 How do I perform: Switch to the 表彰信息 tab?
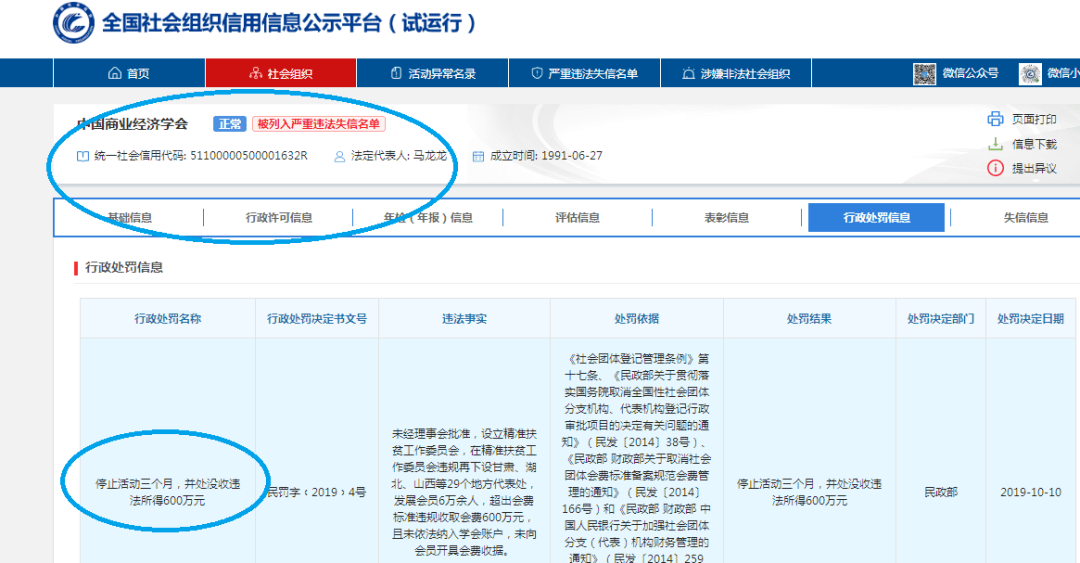[x=727, y=218]
